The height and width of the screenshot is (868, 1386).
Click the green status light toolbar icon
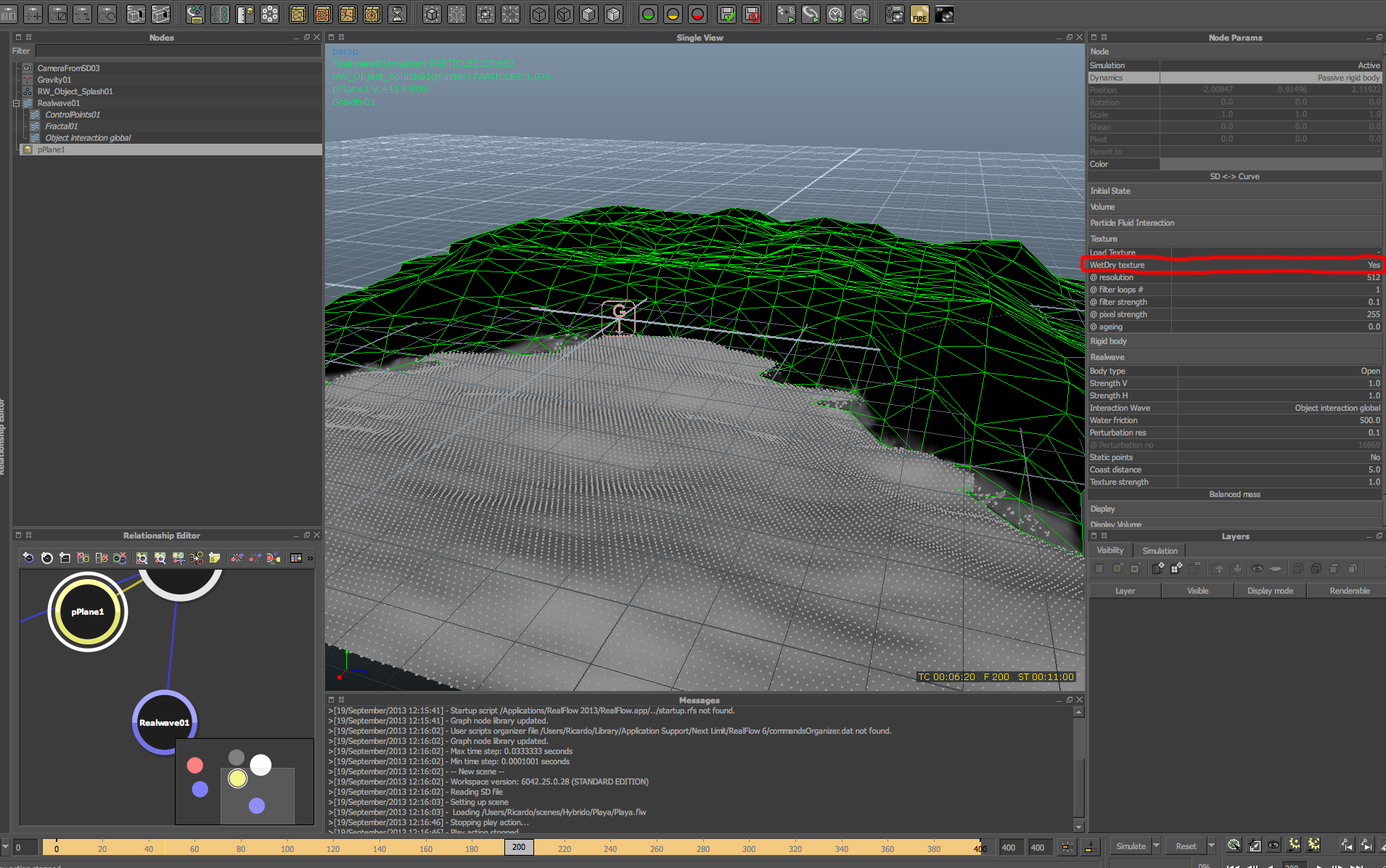[x=648, y=15]
